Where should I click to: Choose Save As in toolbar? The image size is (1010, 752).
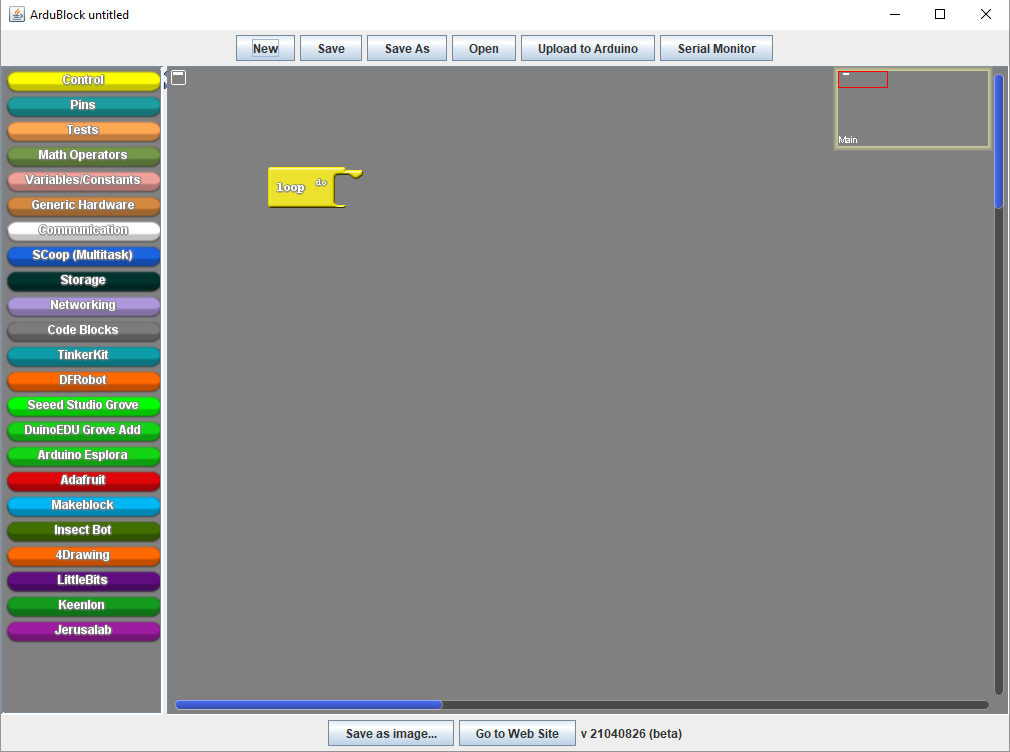tap(407, 48)
